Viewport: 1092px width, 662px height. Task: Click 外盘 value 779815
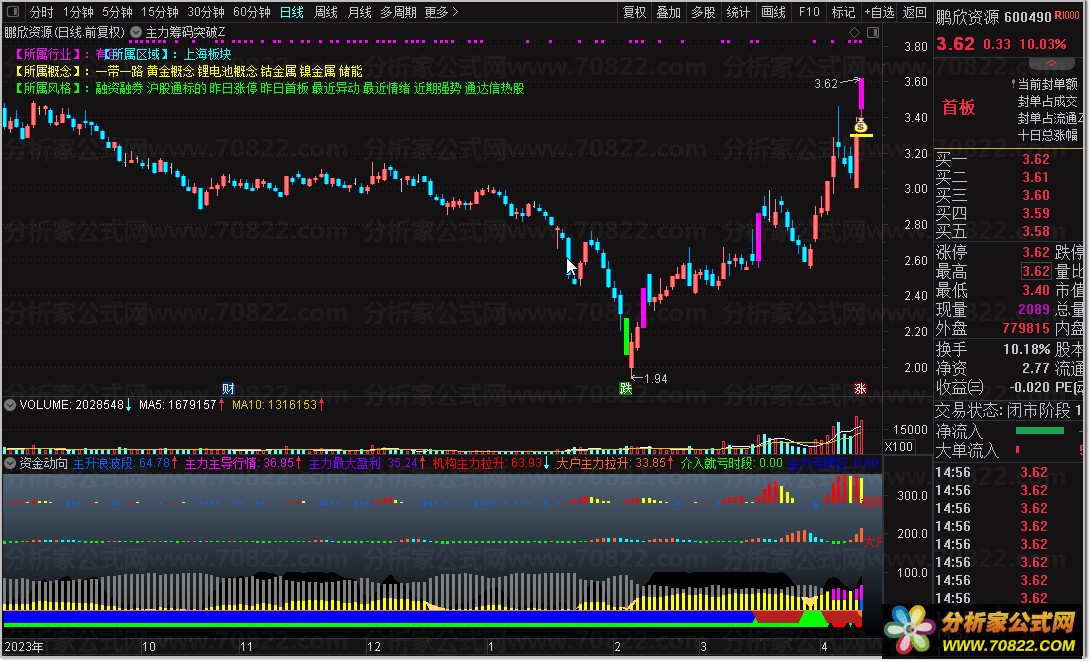(x=1026, y=328)
